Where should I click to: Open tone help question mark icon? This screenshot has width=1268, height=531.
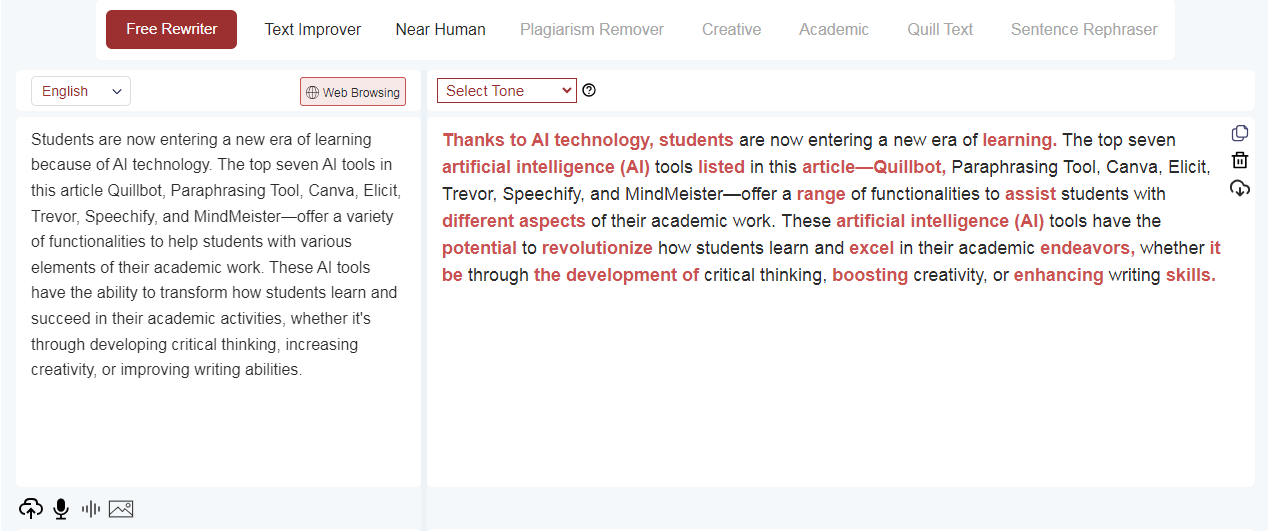coord(589,90)
